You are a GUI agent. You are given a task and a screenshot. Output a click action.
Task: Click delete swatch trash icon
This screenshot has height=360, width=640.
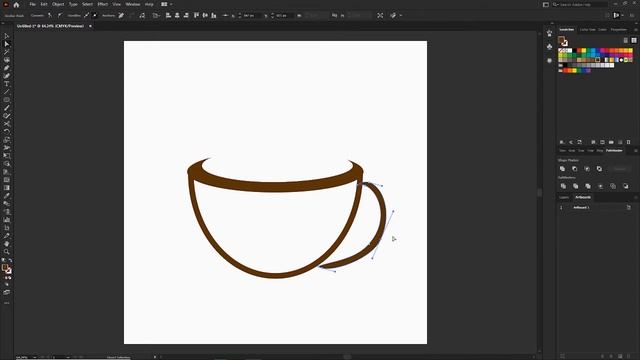coord(629,142)
